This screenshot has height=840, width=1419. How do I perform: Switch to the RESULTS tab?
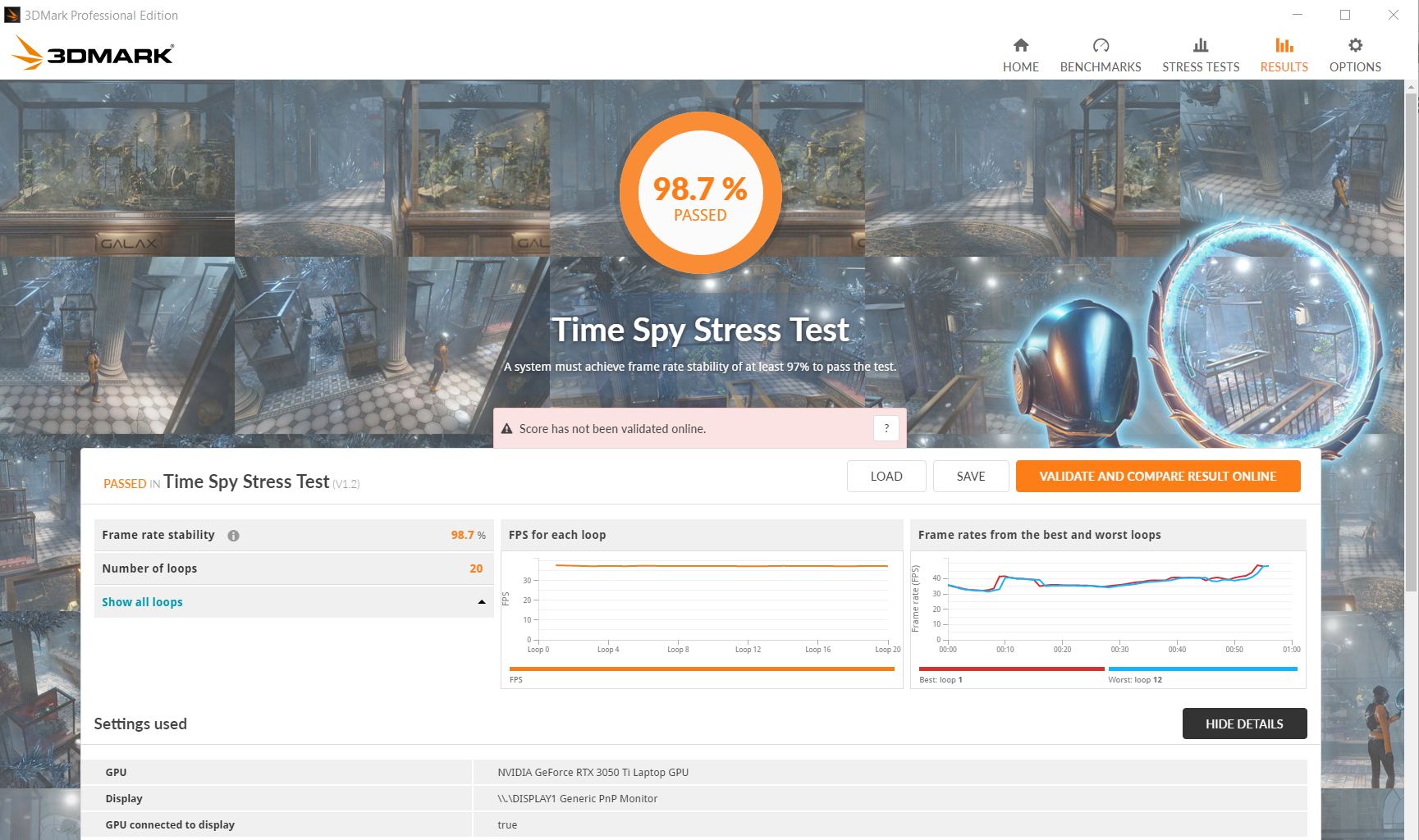(x=1284, y=55)
